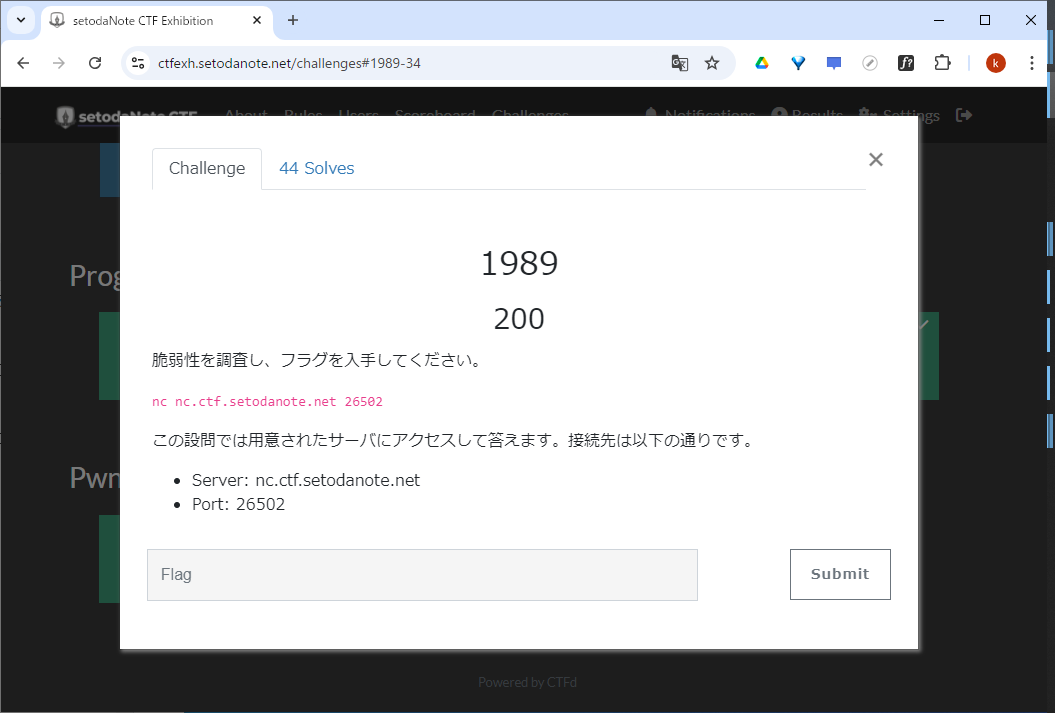
Task: Click the Powered by CTFd footer link
Action: click(528, 682)
